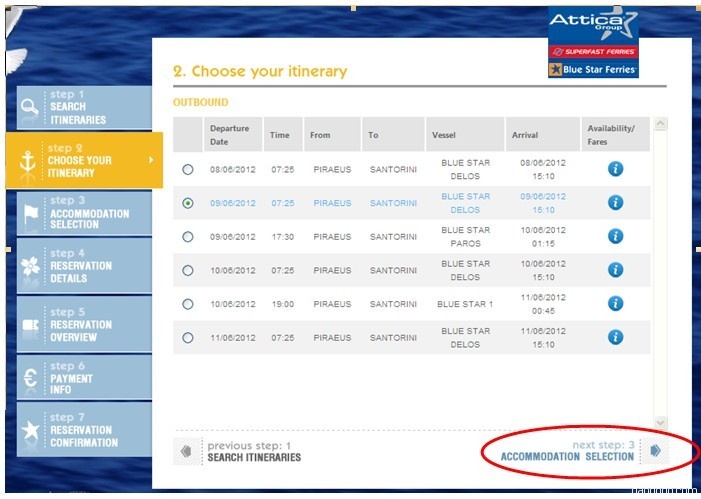Click the flower icon in step 4
This screenshot has height=499, width=701.
click(30, 266)
